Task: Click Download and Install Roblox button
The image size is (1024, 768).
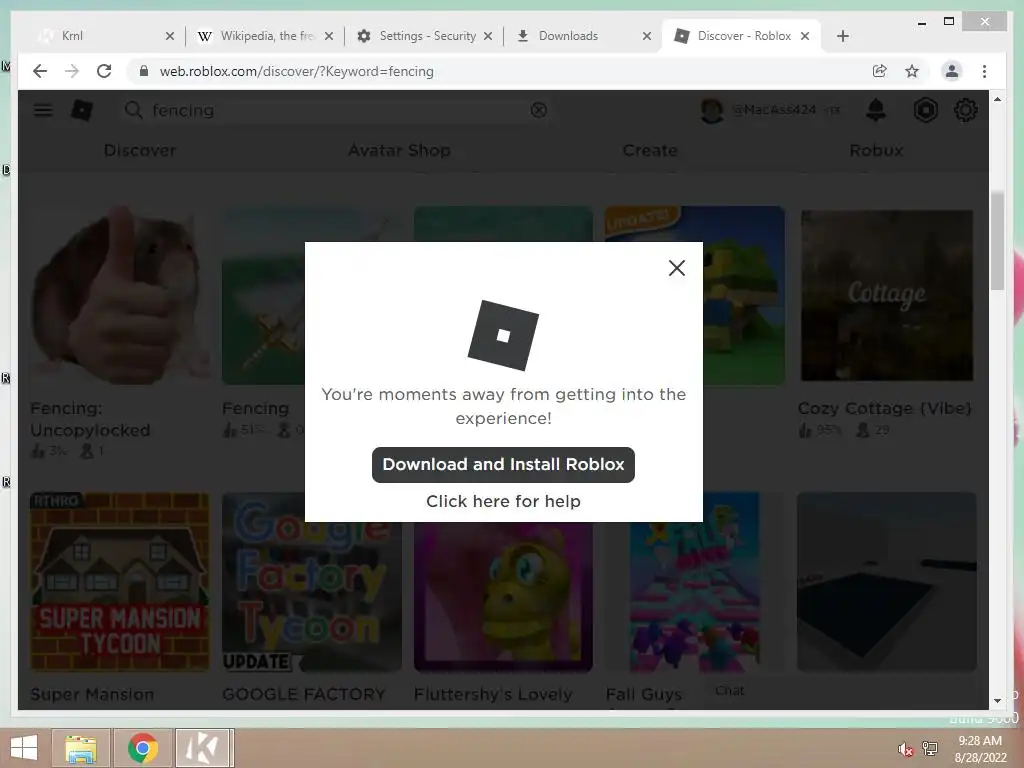Action: pos(503,464)
